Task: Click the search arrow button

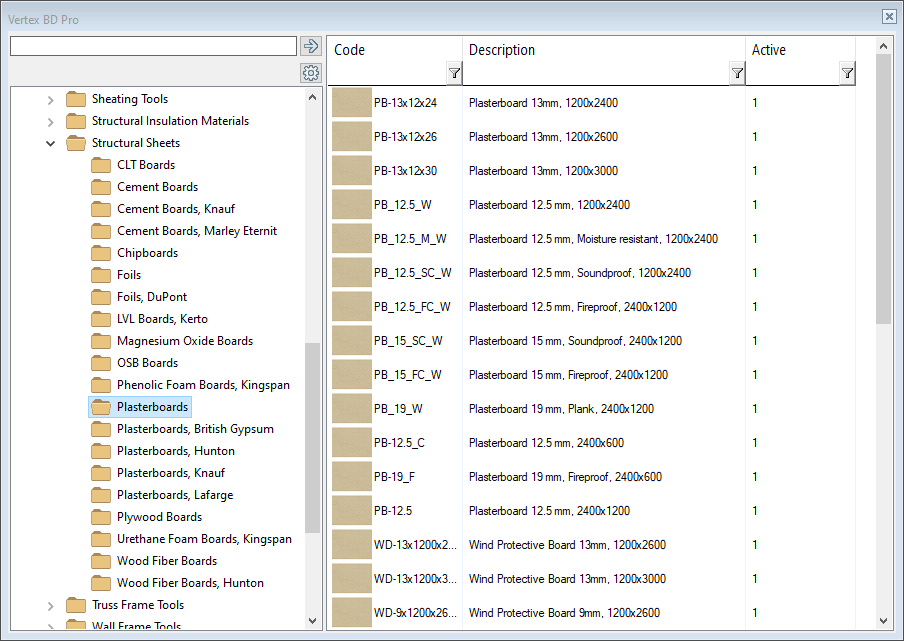Action: click(x=310, y=46)
